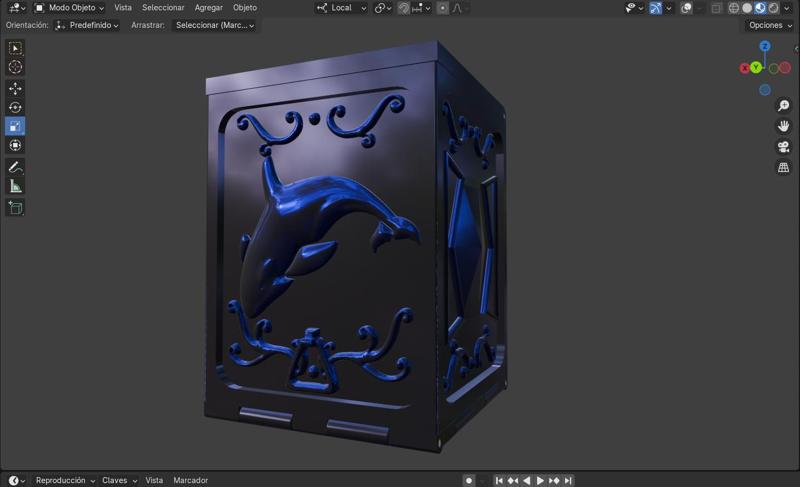Open the Marcador menu
The width and height of the screenshot is (800, 487).
pyautogui.click(x=190, y=480)
